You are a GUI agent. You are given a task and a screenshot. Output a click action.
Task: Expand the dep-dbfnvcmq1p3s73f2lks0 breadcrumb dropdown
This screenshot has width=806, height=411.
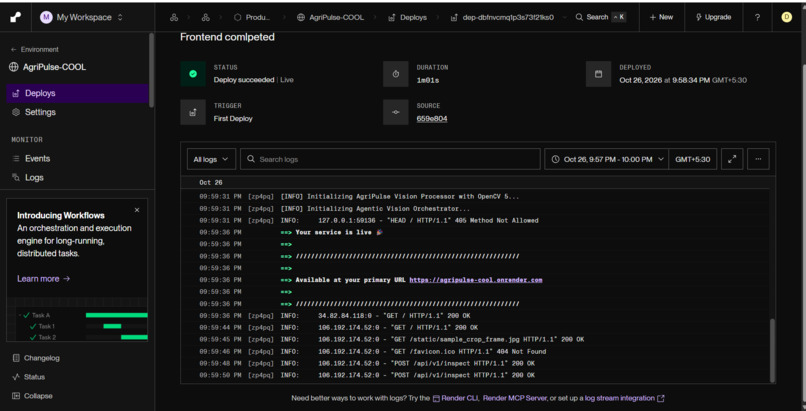point(565,17)
